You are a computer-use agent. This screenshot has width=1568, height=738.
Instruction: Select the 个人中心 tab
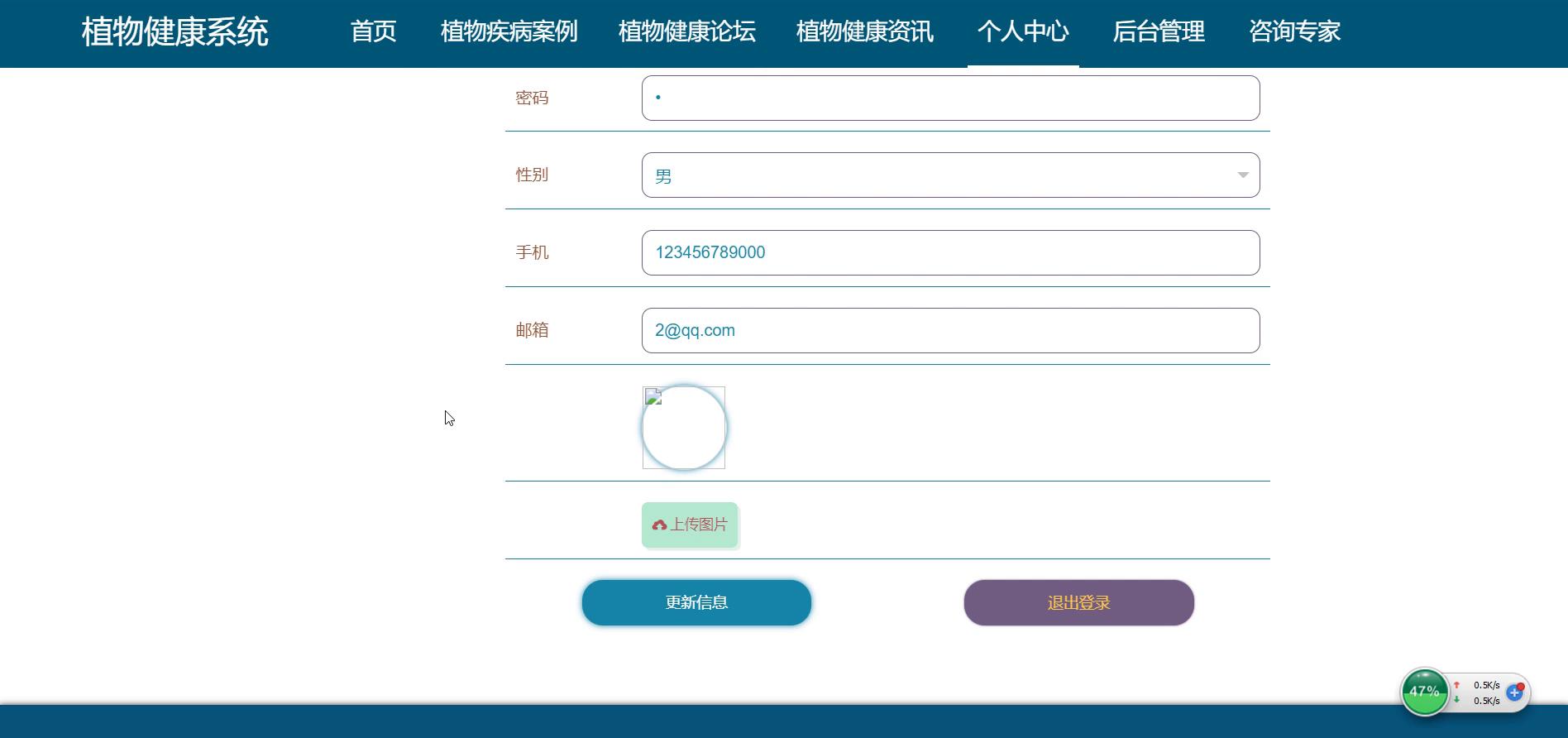tap(1023, 32)
